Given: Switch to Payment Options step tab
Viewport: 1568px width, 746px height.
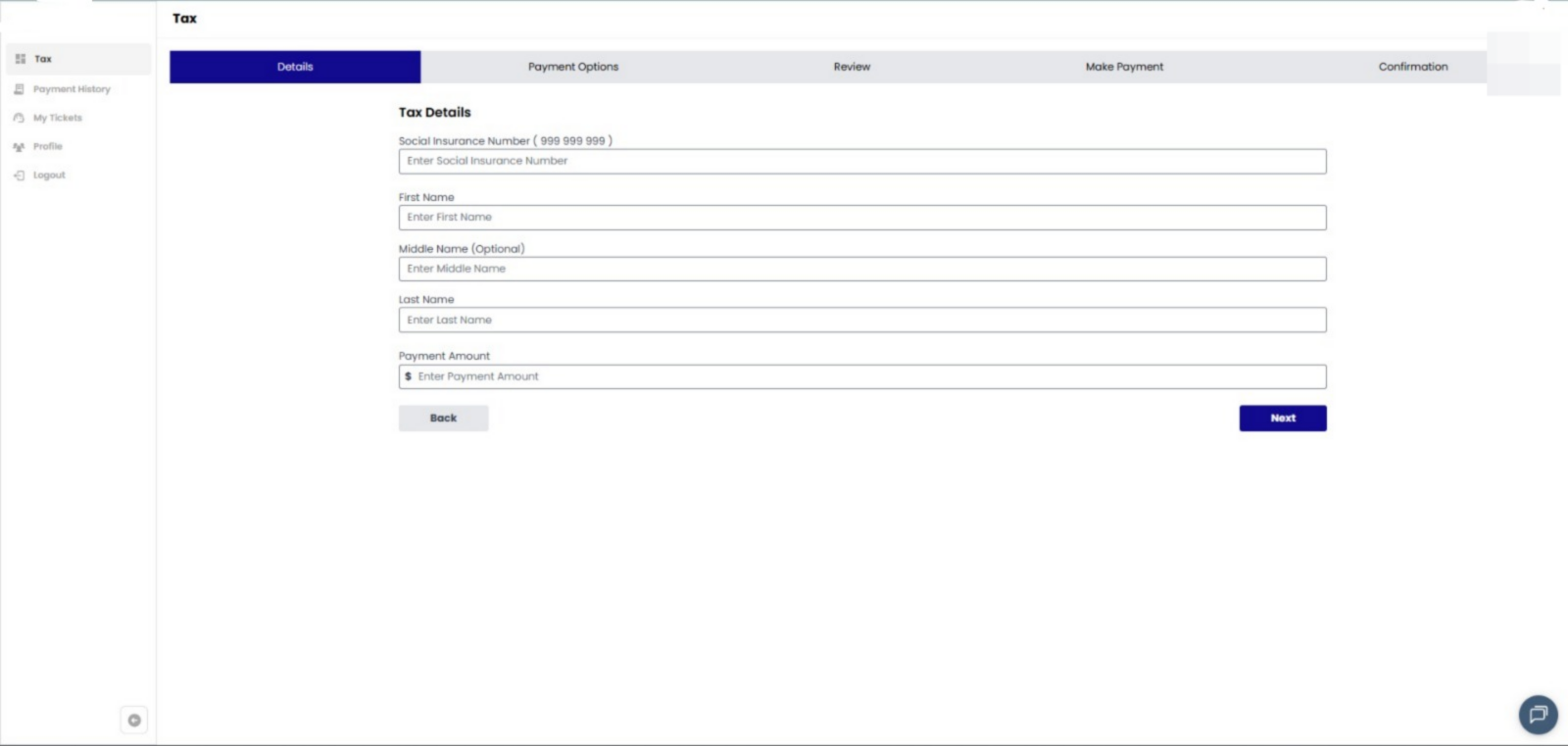Looking at the screenshot, I should tap(573, 67).
